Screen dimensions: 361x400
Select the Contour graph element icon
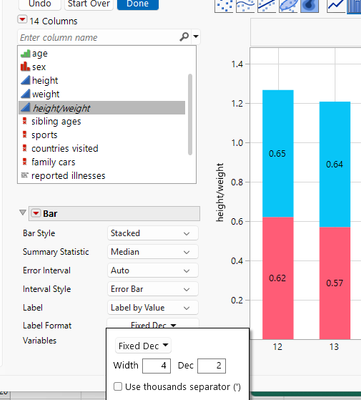(310, 6)
